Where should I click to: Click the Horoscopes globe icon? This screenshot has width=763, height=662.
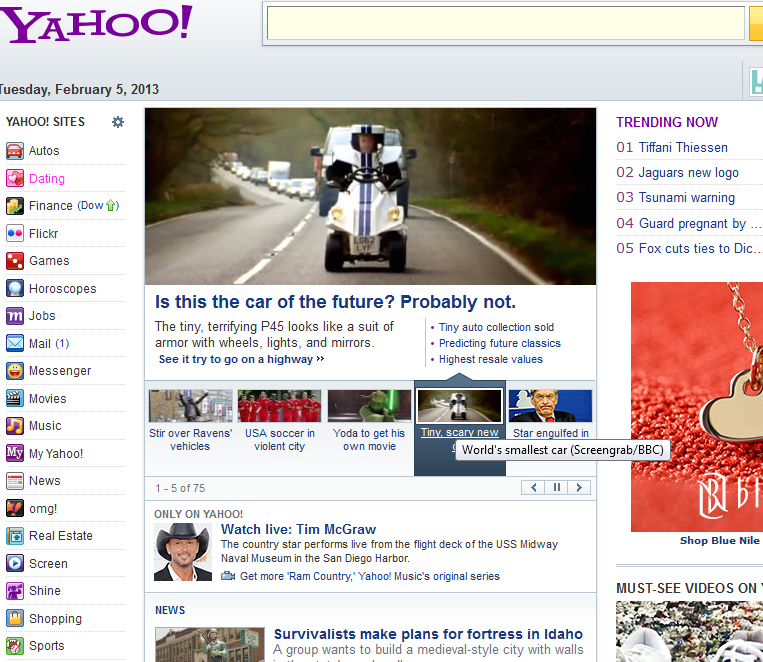click(x=15, y=289)
